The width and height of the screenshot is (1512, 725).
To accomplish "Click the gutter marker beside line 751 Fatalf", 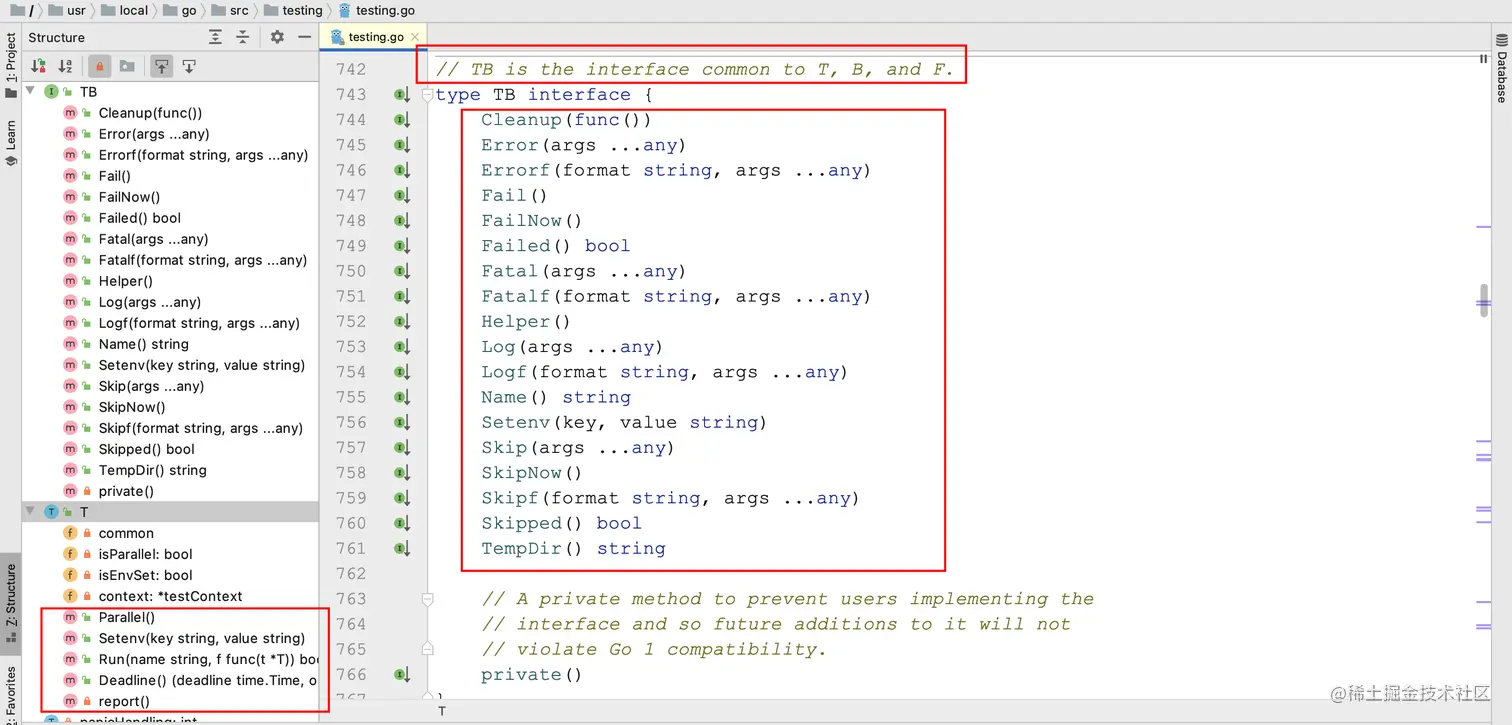I will 402,297.
